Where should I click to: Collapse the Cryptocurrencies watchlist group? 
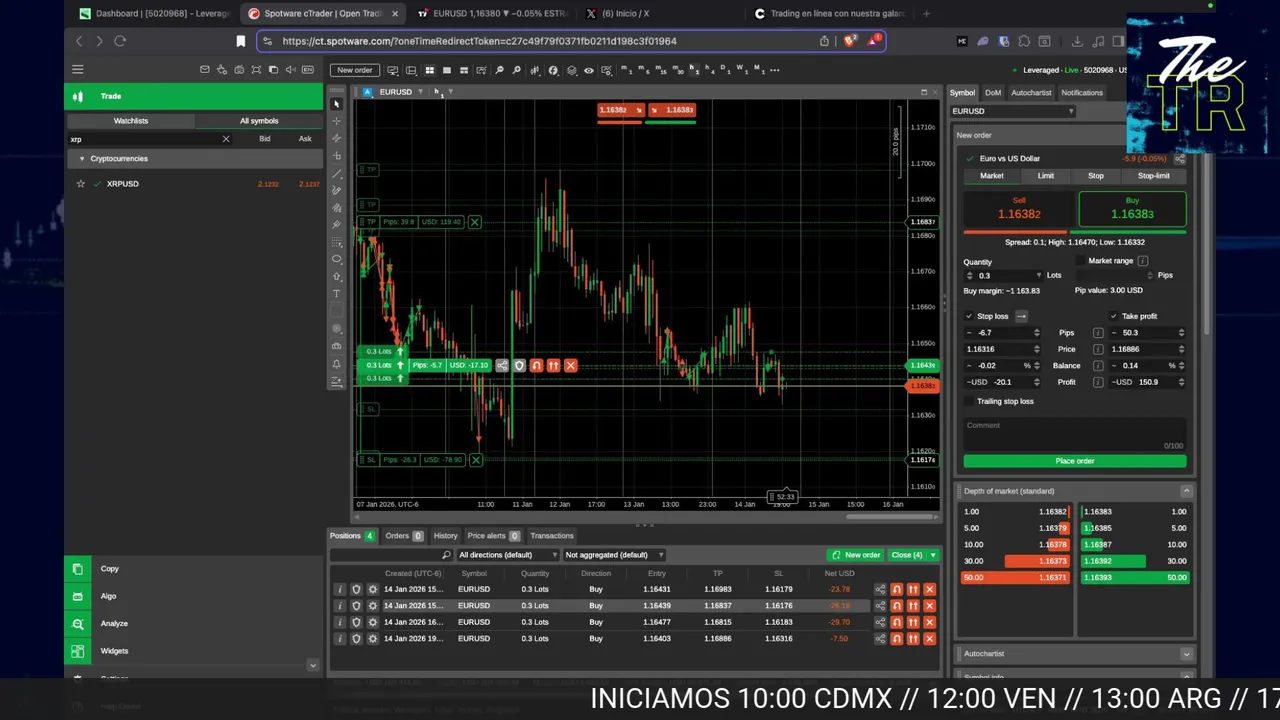coord(82,159)
